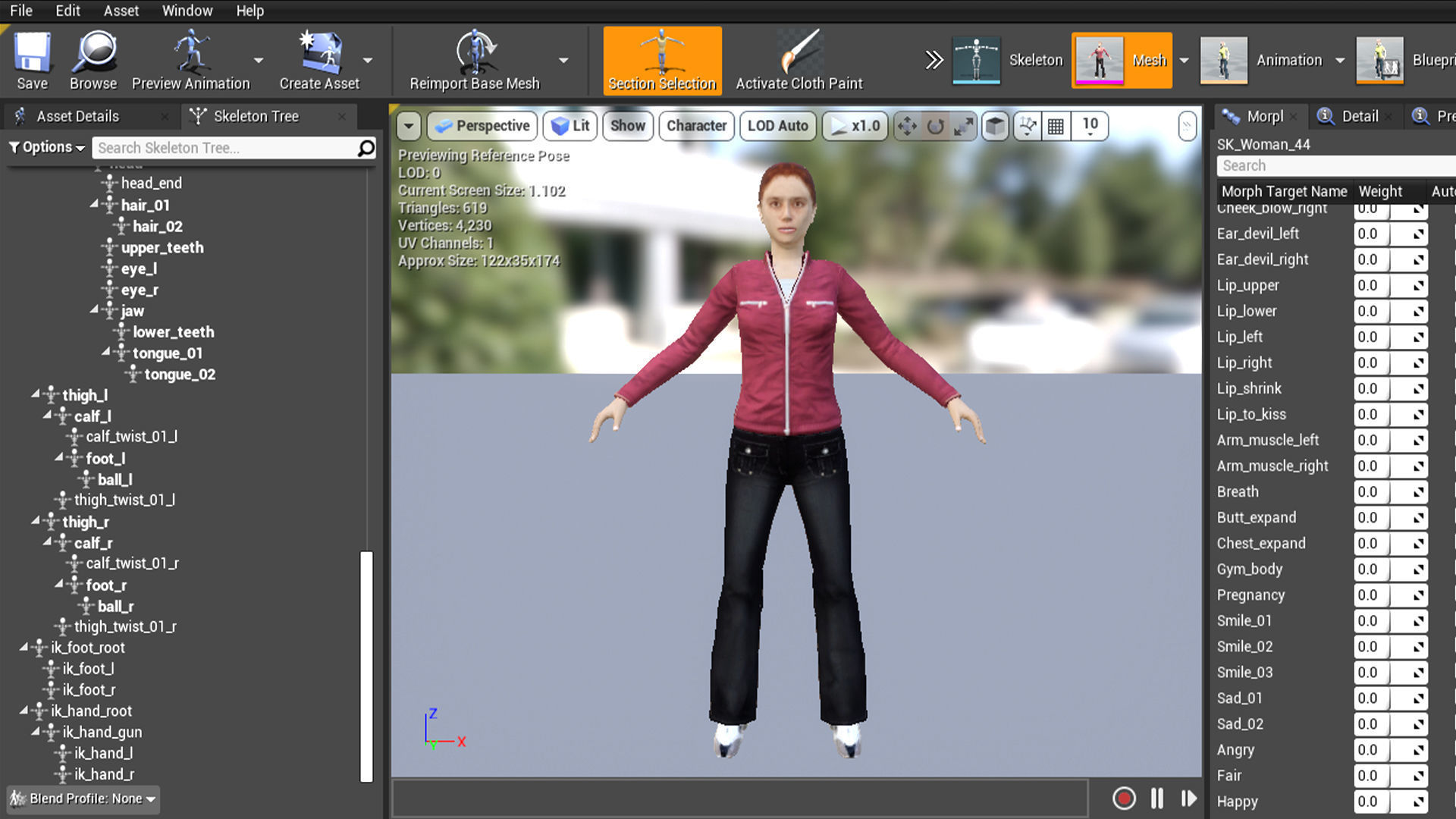Click the animation timeline scrub bar
This screenshot has width=1456, height=819.
click(x=740, y=798)
